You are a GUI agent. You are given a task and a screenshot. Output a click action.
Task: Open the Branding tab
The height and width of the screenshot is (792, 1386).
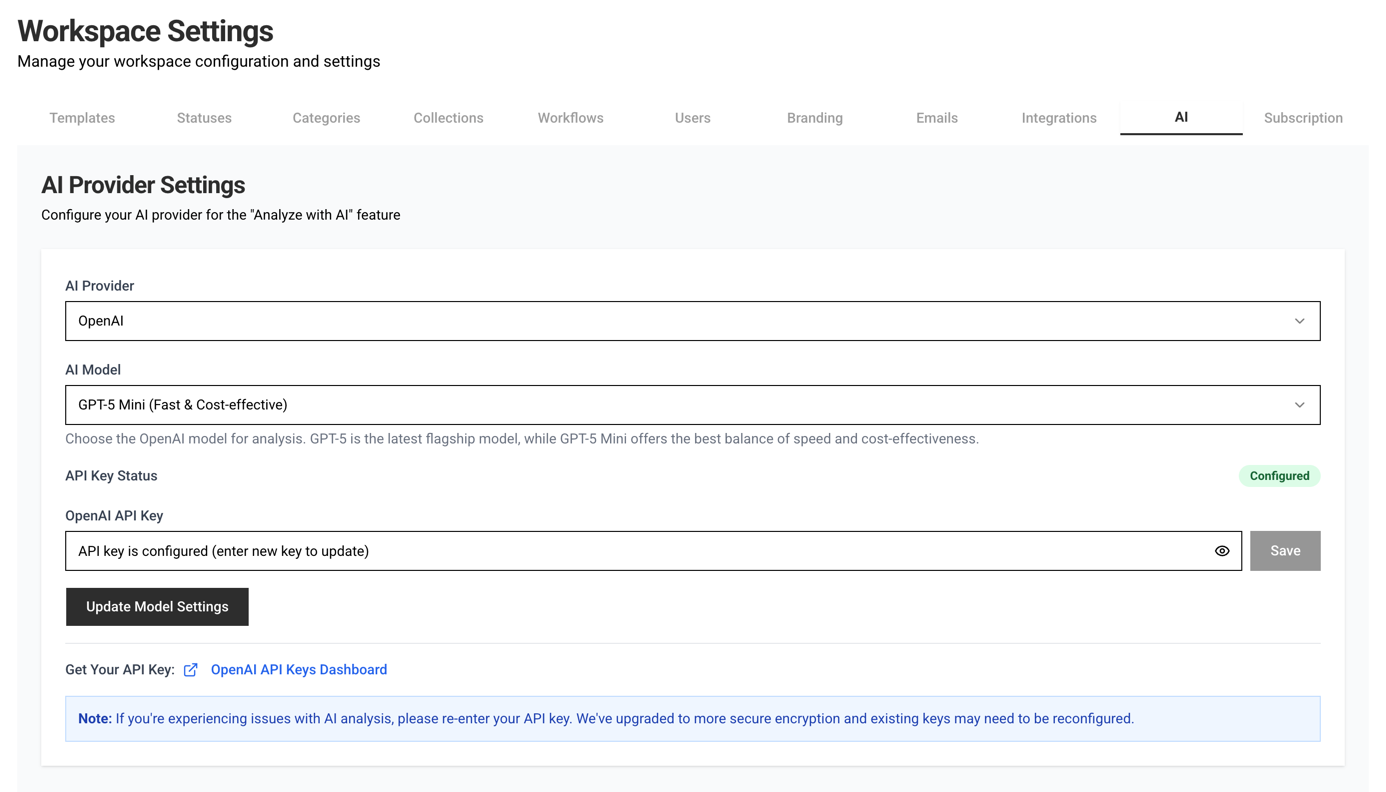click(815, 118)
